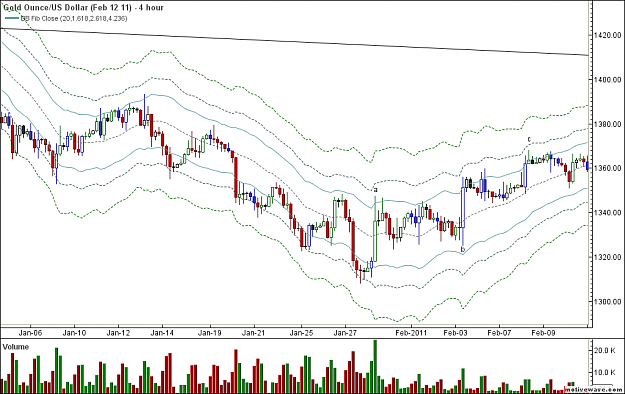Select wave label 'a' on the chart
Viewport: 625px width, 394px height.
pyautogui.click(x=375, y=190)
